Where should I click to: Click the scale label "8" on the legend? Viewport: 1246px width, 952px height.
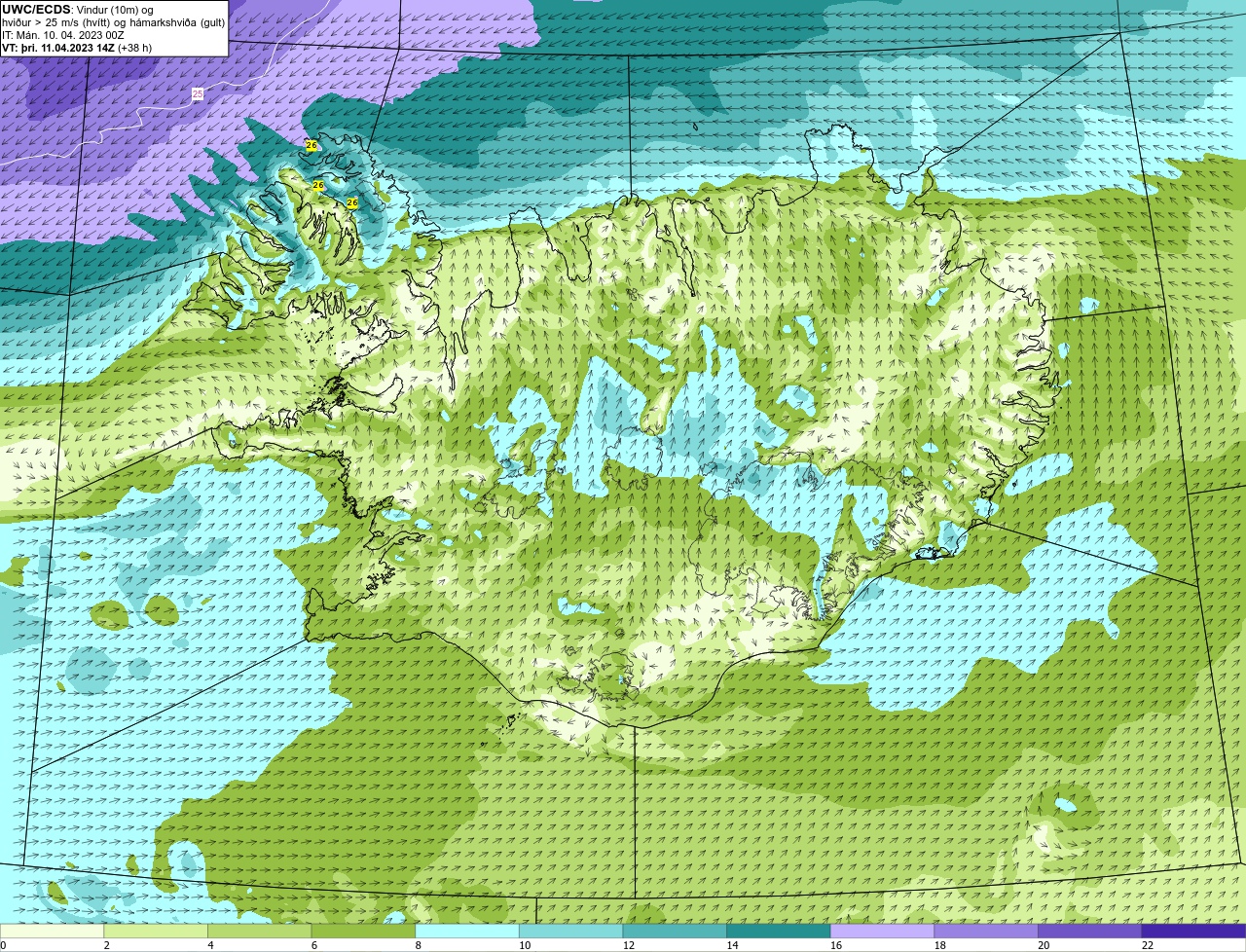click(419, 945)
